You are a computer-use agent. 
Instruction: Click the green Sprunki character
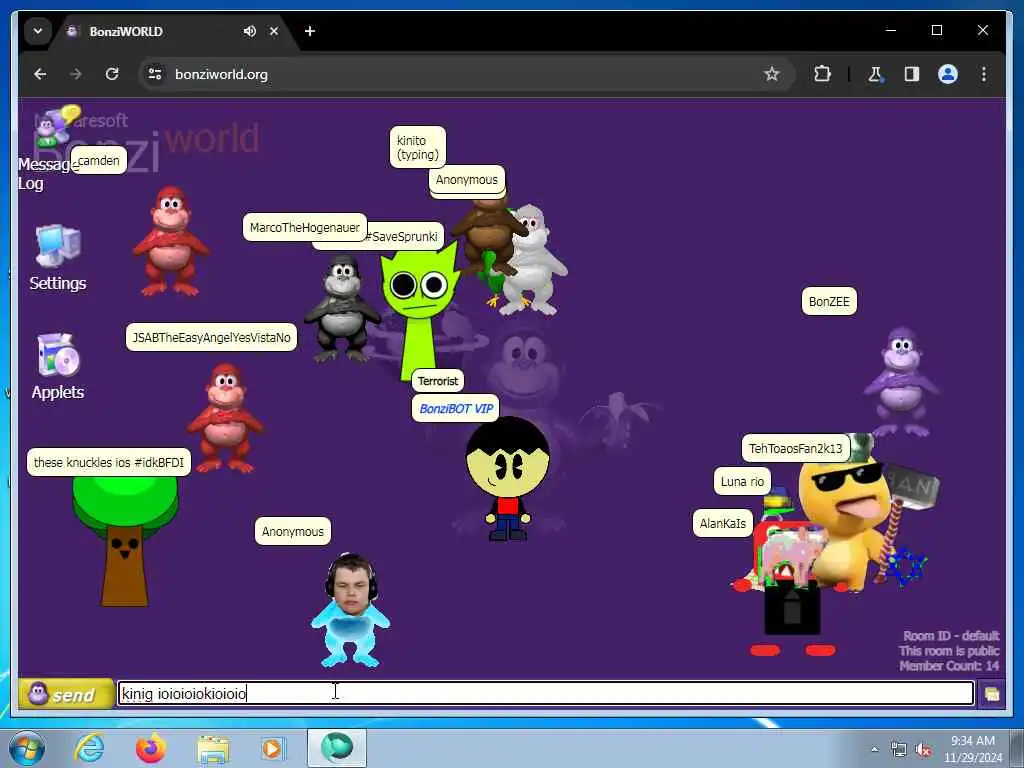point(419,310)
